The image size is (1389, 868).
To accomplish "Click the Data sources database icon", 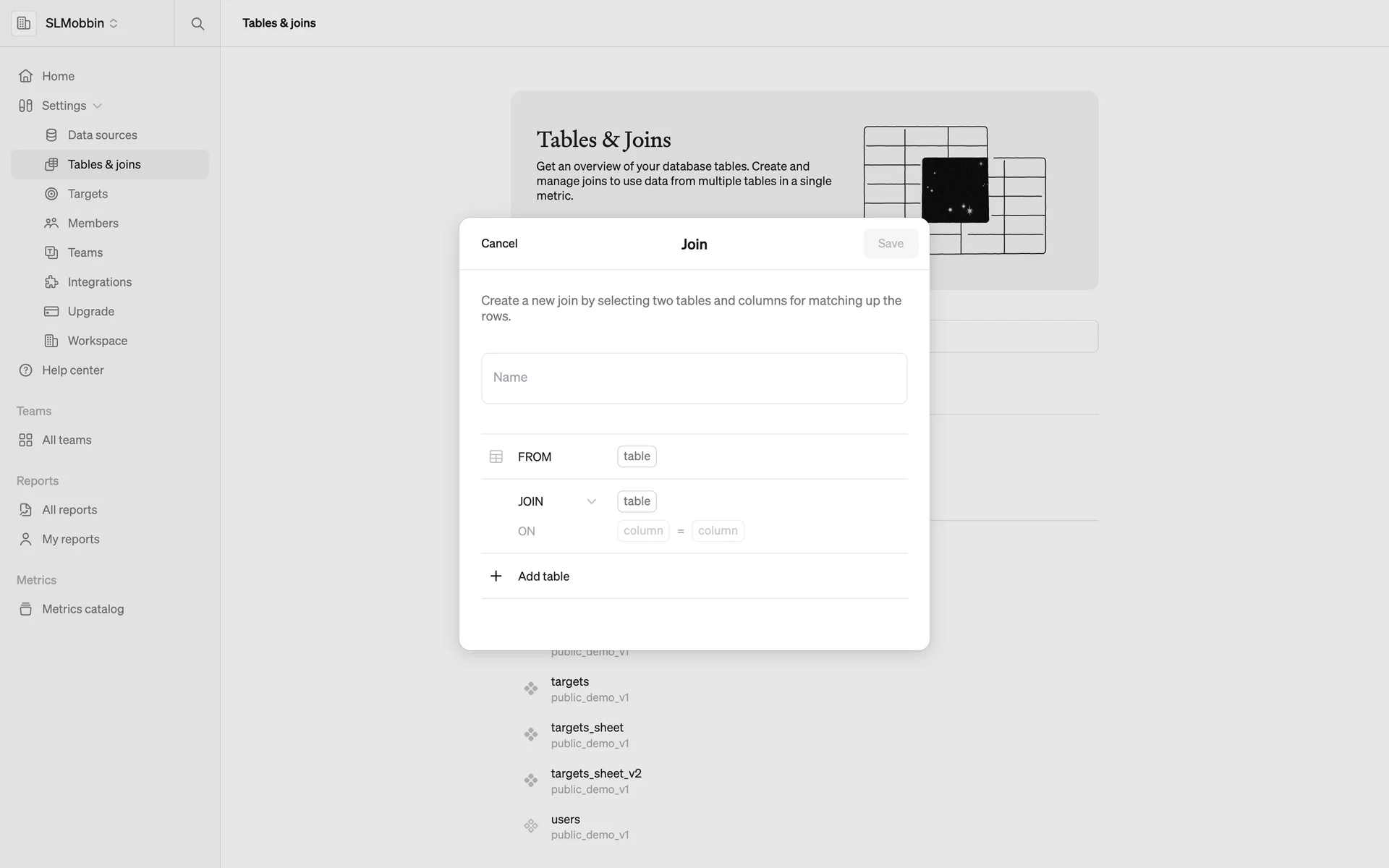I will (x=51, y=135).
